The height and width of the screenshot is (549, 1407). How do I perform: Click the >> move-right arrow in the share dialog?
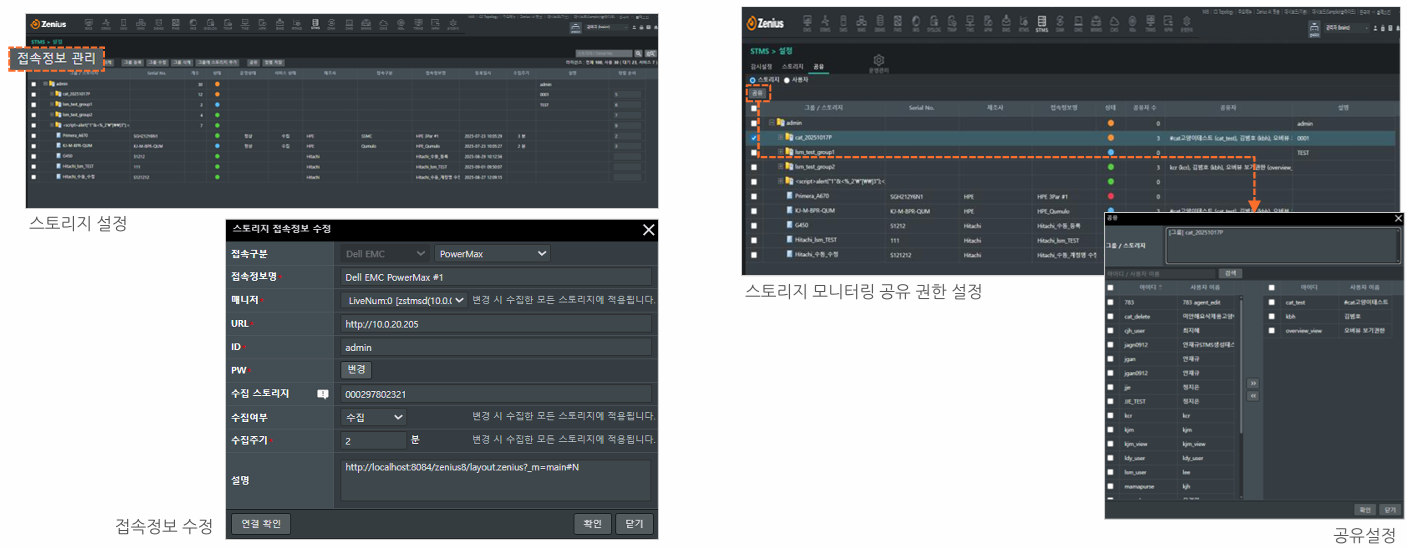click(1252, 383)
